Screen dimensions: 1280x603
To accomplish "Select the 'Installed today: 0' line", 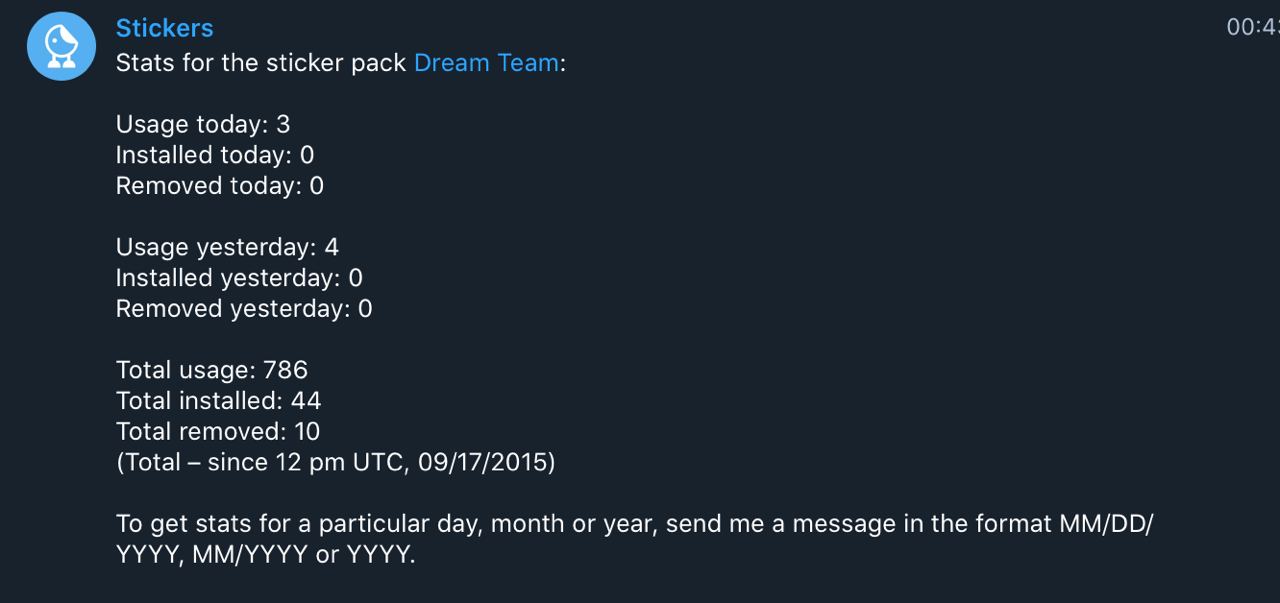I will [215, 155].
